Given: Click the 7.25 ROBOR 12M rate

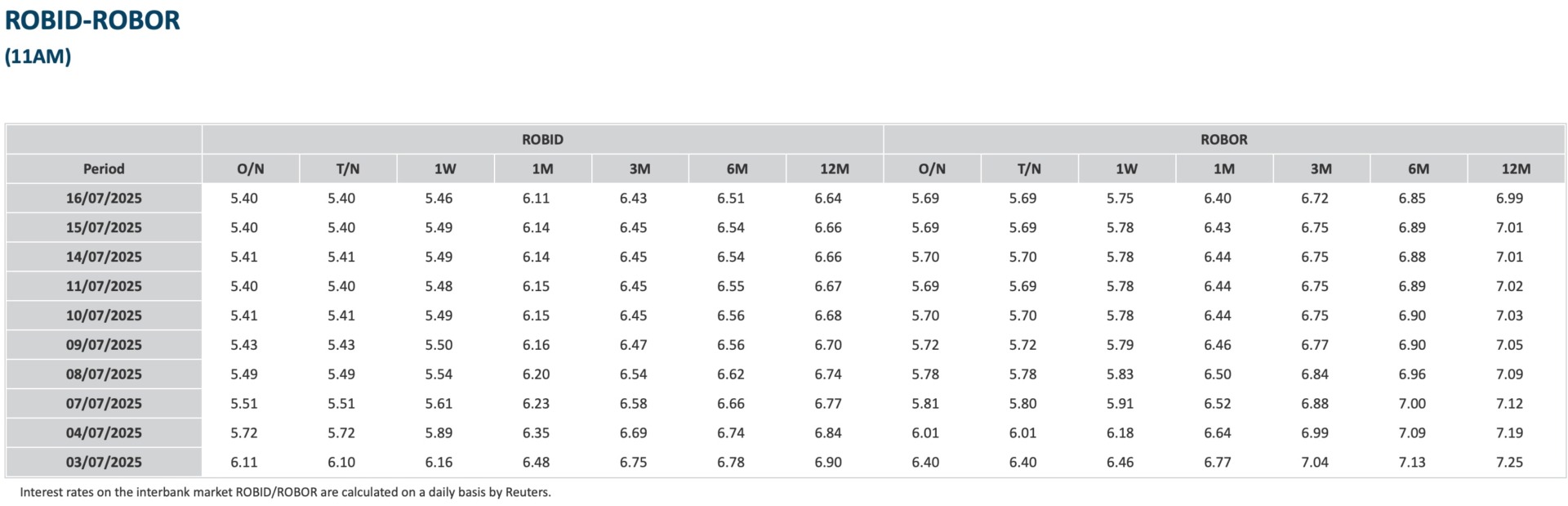Looking at the screenshot, I should 1509,463.
